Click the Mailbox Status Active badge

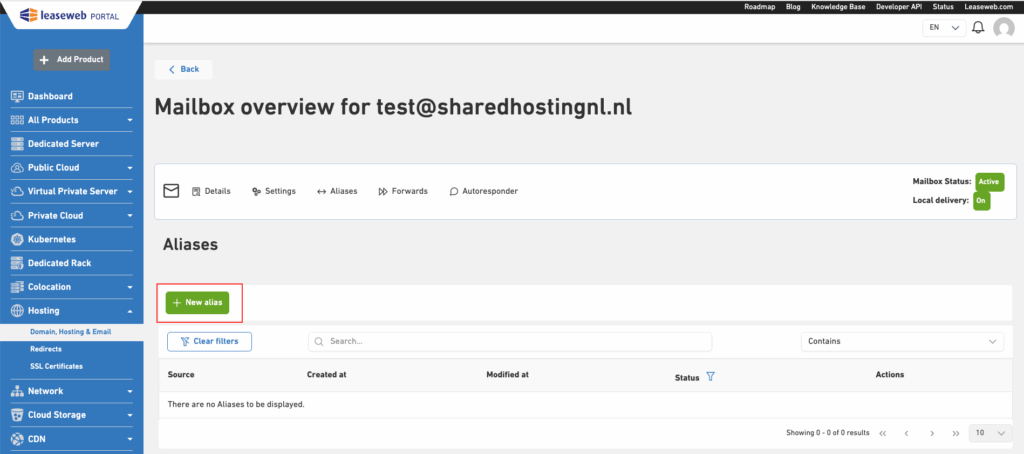(989, 182)
